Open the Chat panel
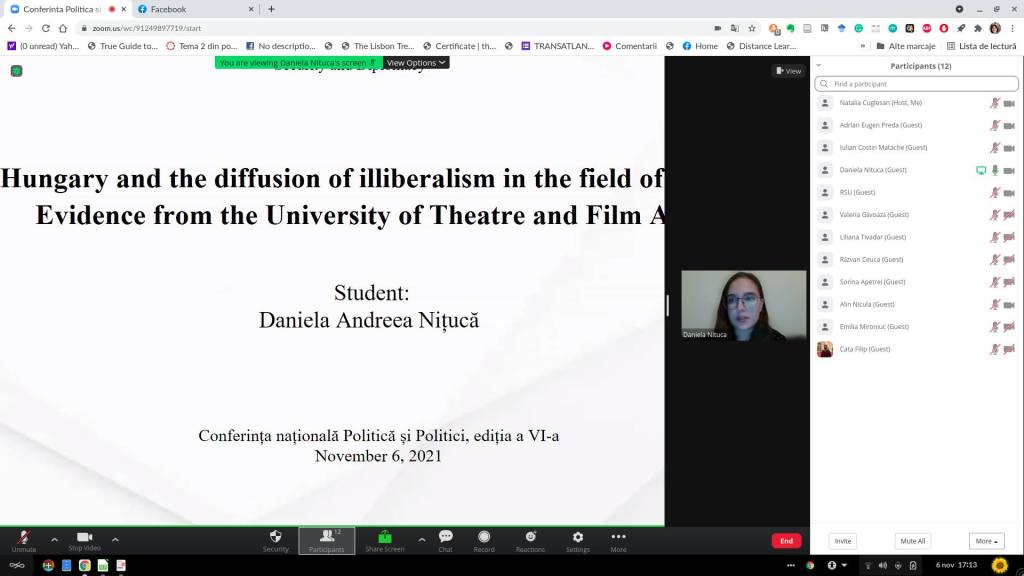 pyautogui.click(x=445, y=537)
